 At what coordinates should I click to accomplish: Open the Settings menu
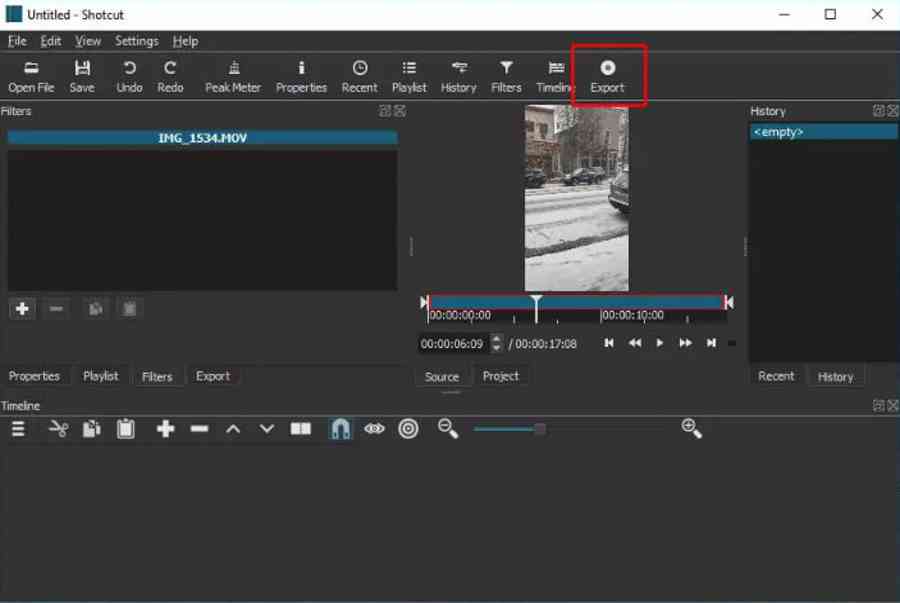(x=136, y=41)
